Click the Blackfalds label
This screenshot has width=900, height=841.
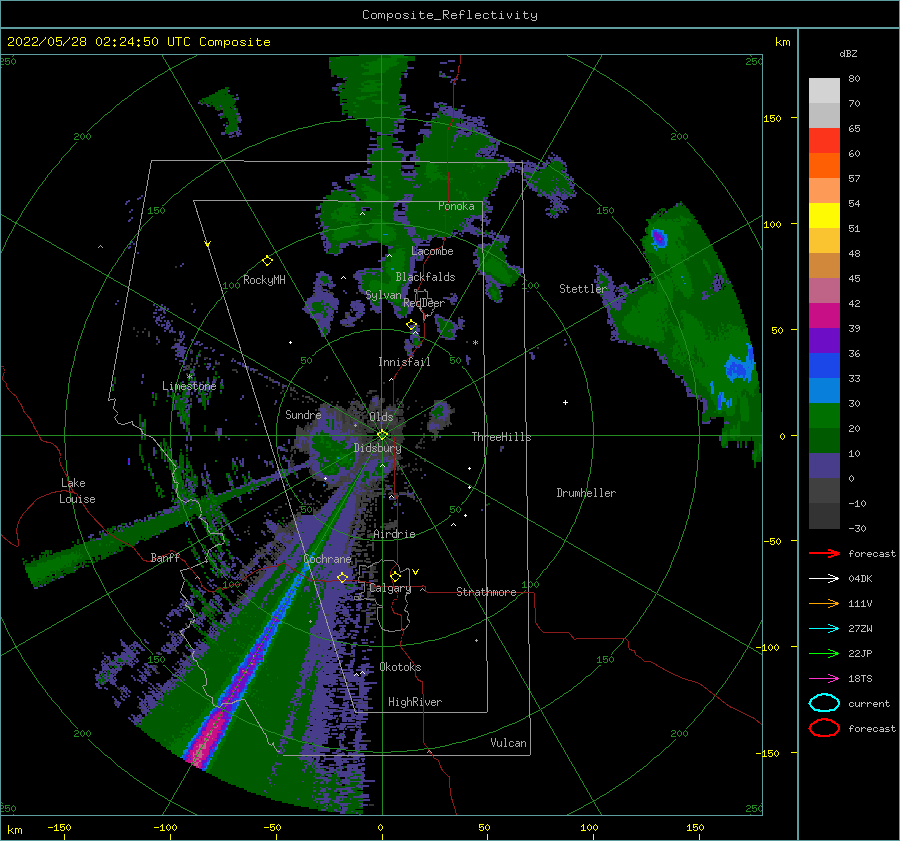tap(425, 277)
